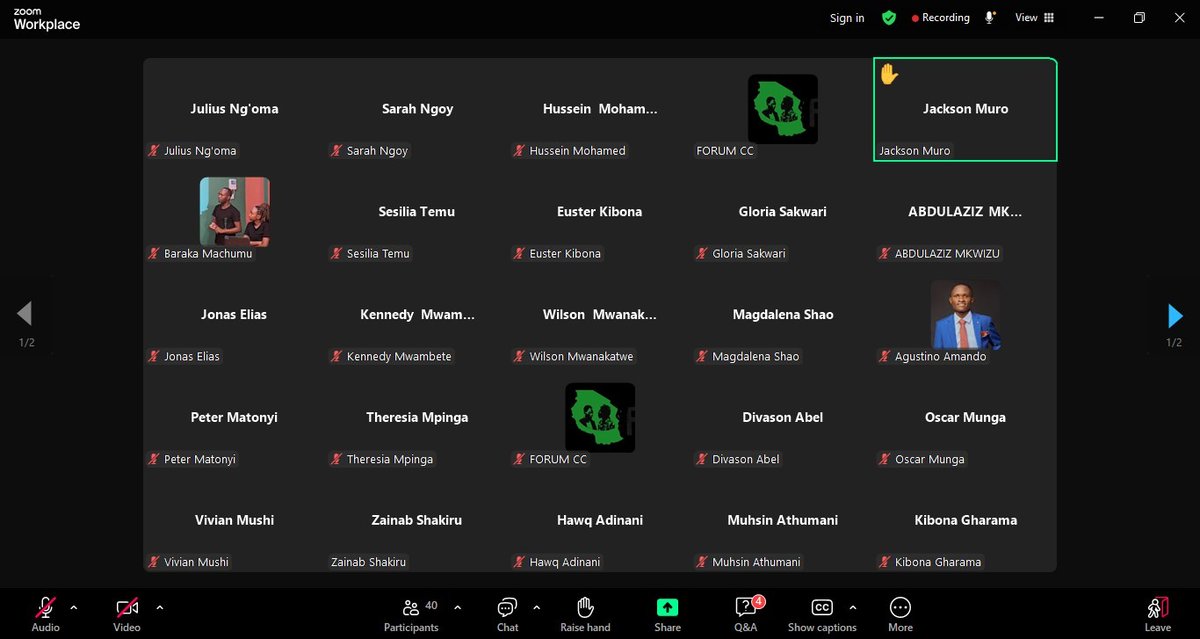Open the Participants panel

pyautogui.click(x=411, y=614)
